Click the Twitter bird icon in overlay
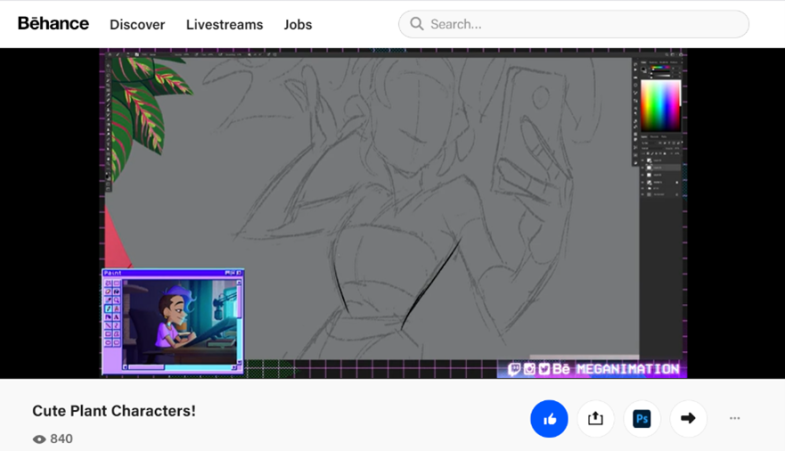 point(544,369)
